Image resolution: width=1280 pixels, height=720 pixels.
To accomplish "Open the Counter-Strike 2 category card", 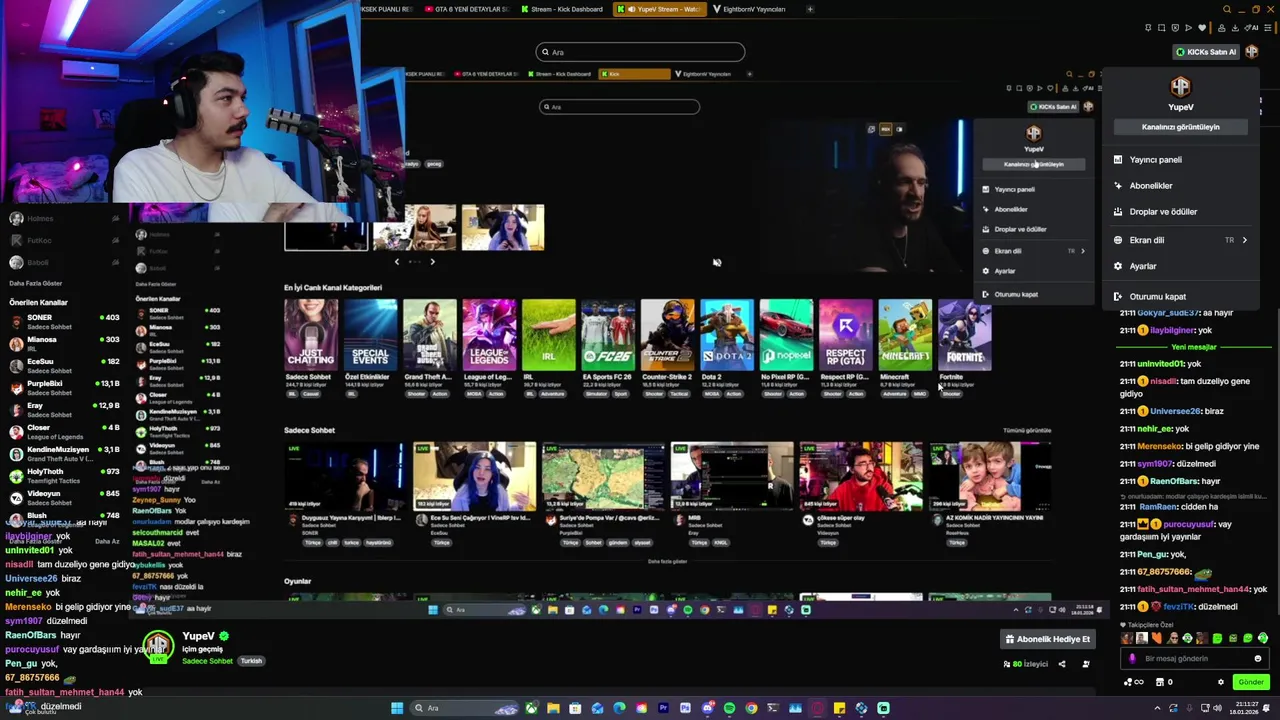I will [667, 335].
